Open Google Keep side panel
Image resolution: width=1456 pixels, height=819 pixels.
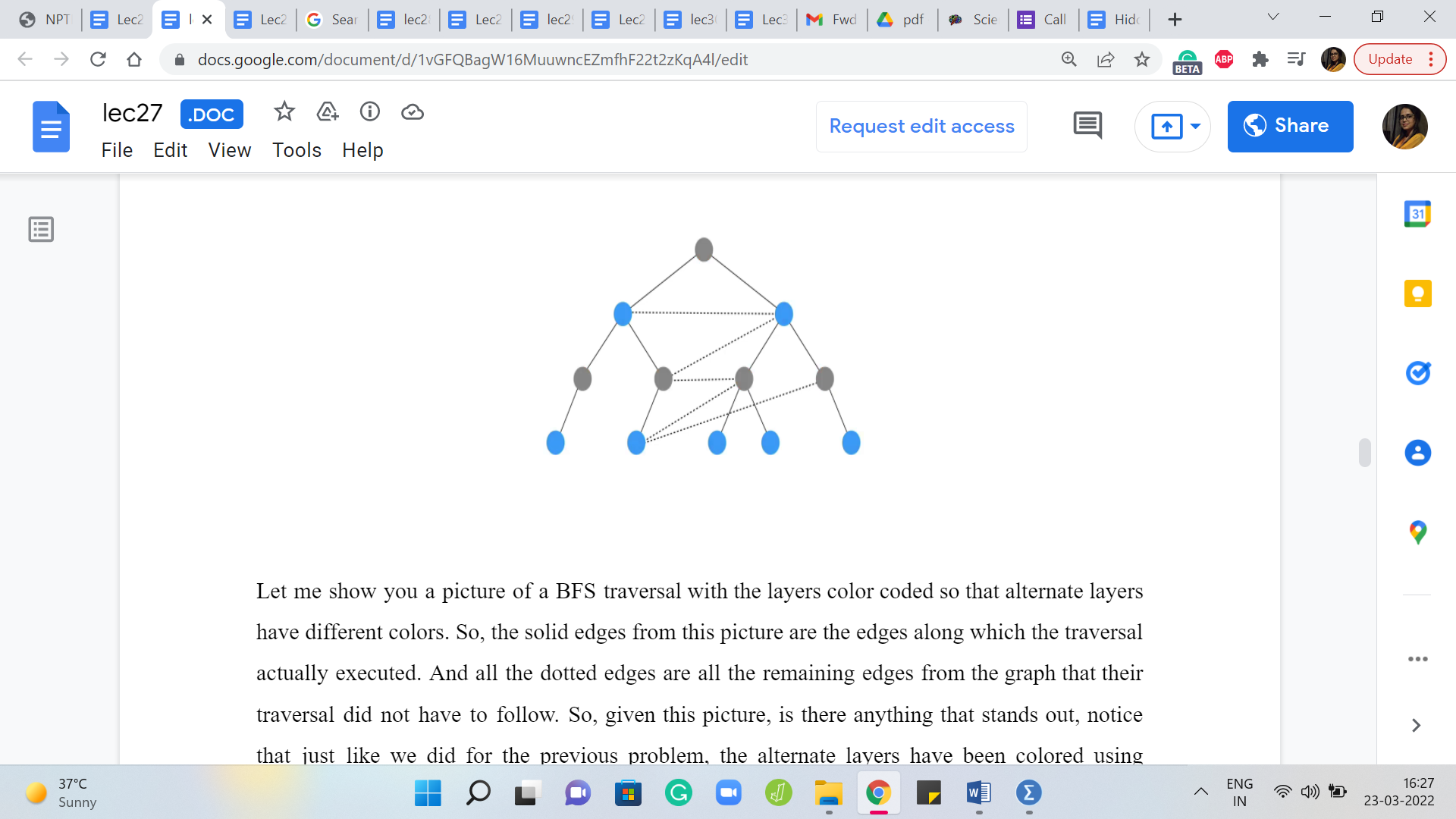1417,293
